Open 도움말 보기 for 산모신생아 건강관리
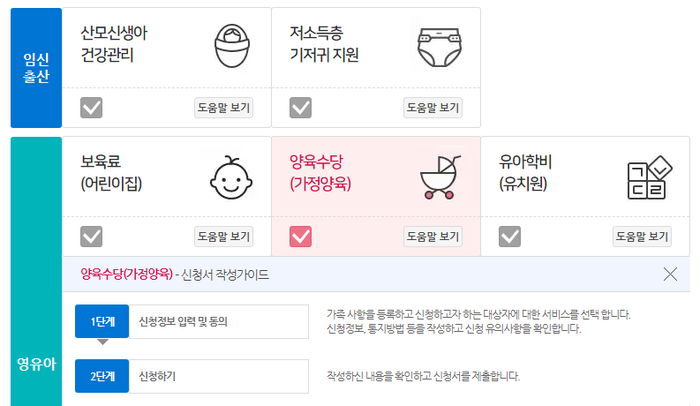The image size is (700, 406). 223,108
